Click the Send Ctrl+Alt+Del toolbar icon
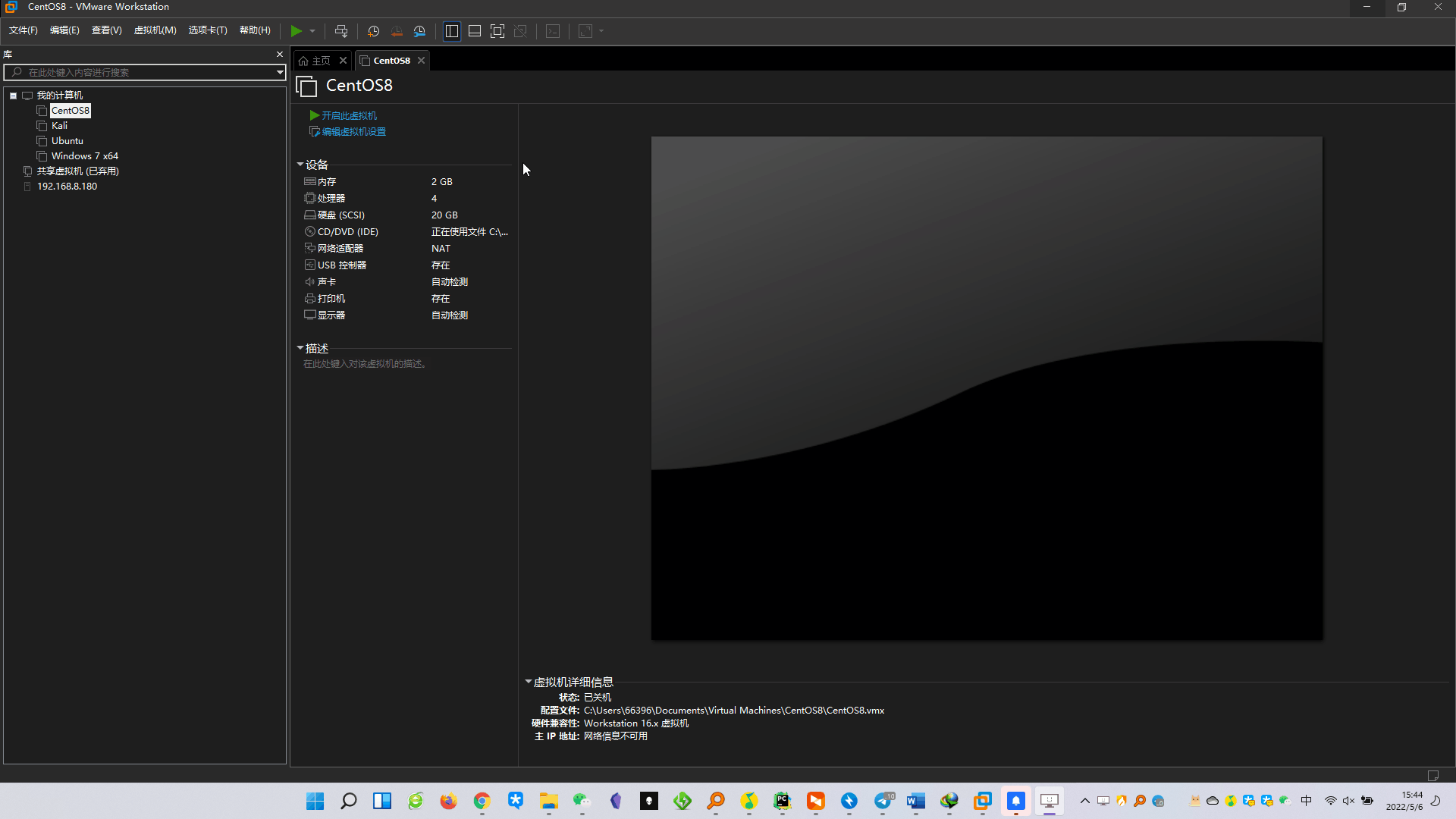Screen dimensions: 1456x819 (341, 31)
